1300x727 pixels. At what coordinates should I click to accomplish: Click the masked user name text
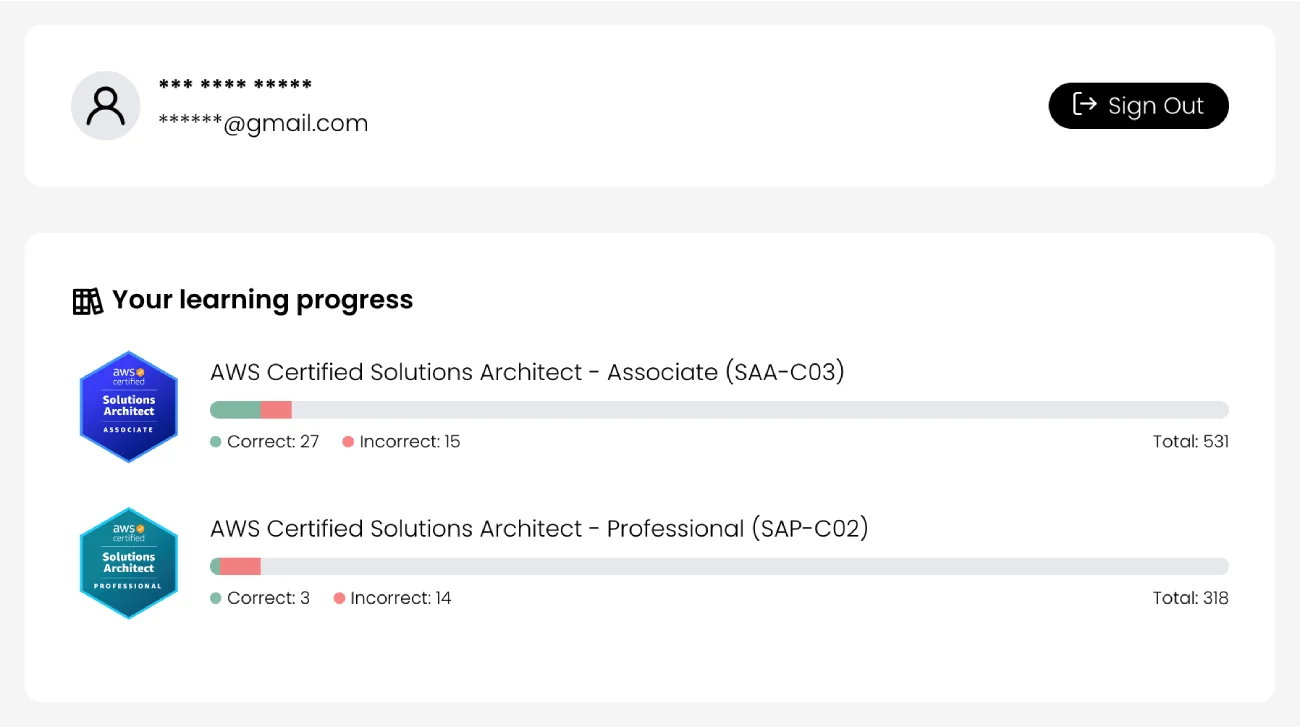point(235,86)
